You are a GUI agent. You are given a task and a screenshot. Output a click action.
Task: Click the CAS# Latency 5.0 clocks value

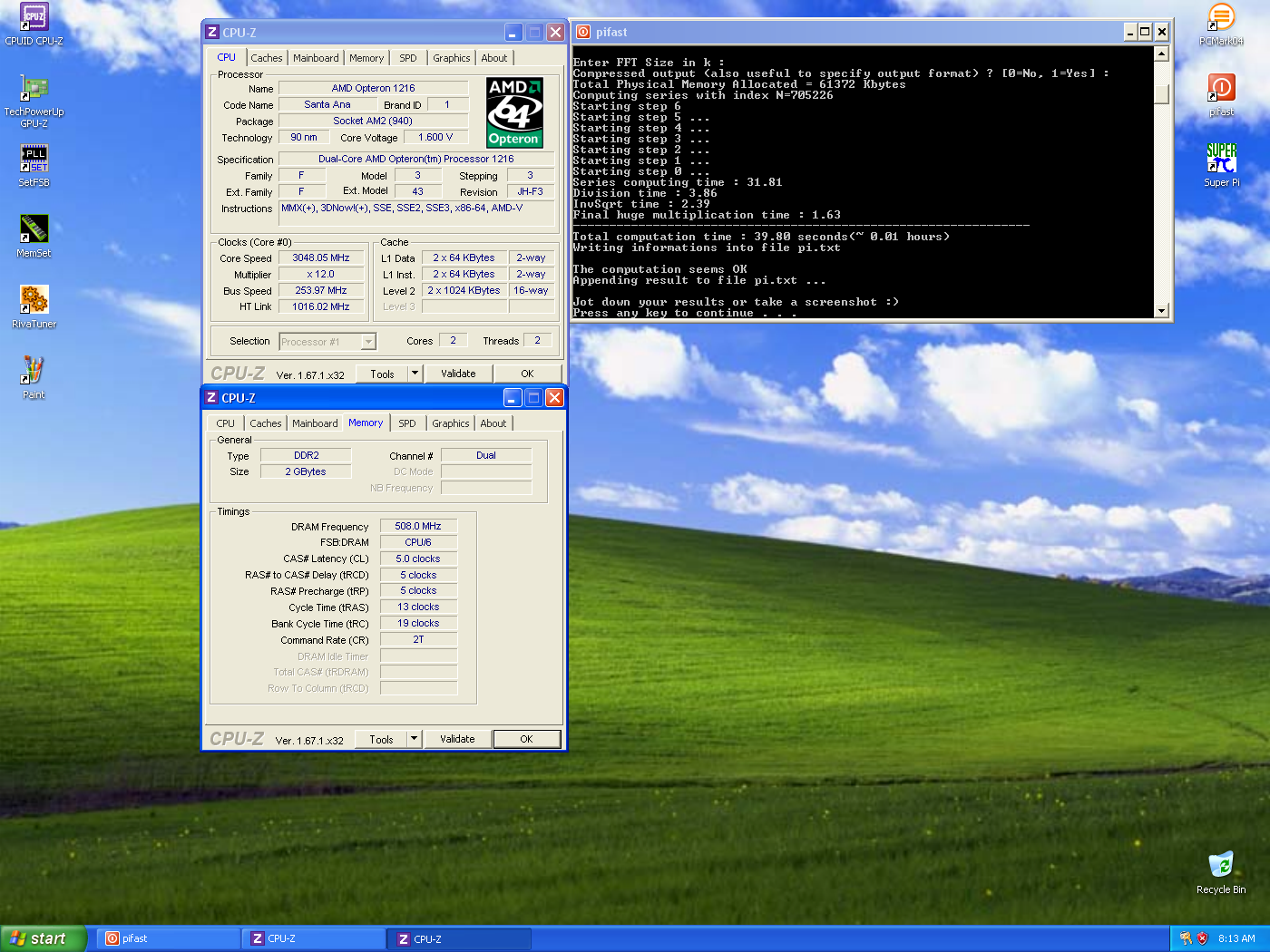(418, 559)
